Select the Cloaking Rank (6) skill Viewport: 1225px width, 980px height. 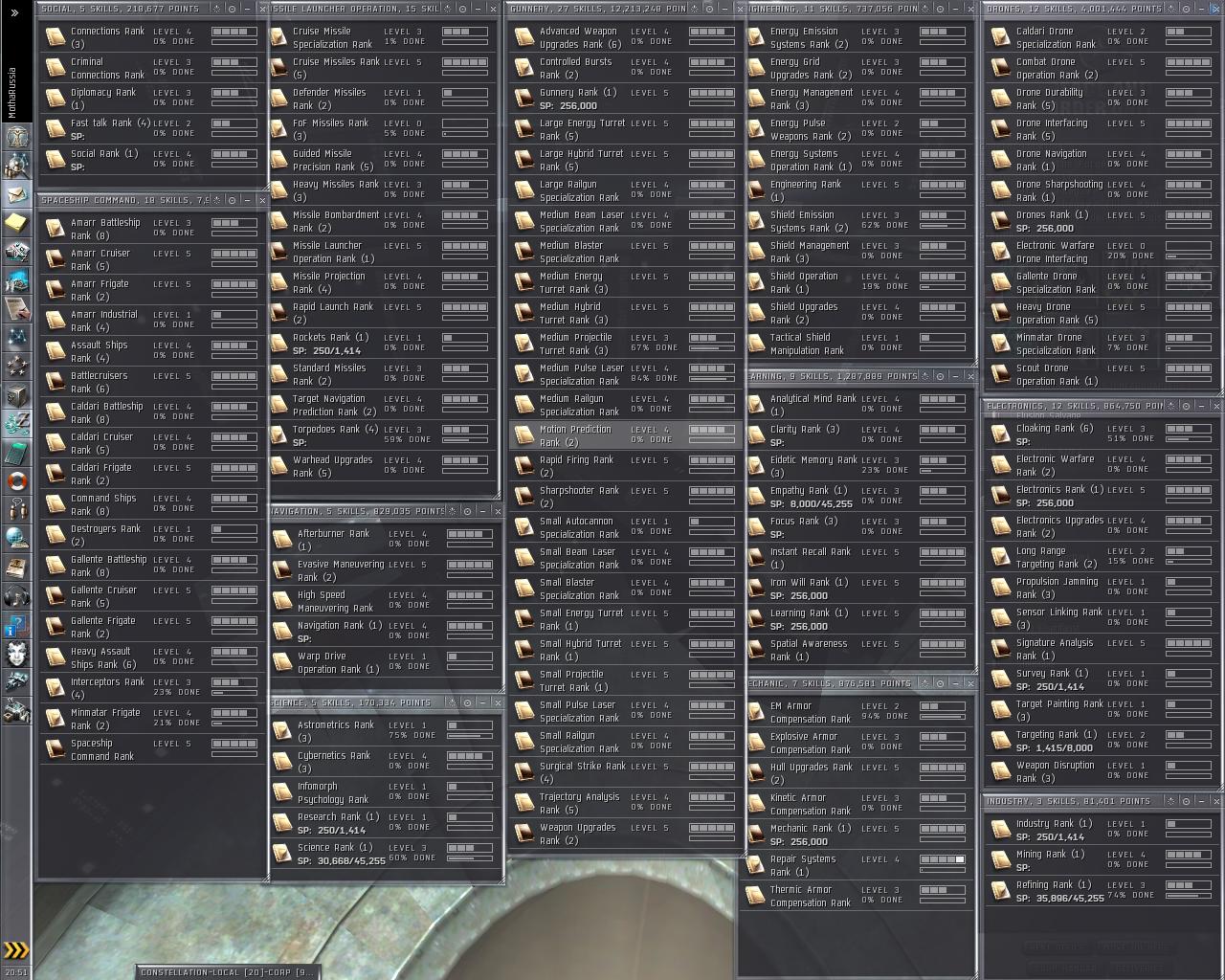(1102, 434)
